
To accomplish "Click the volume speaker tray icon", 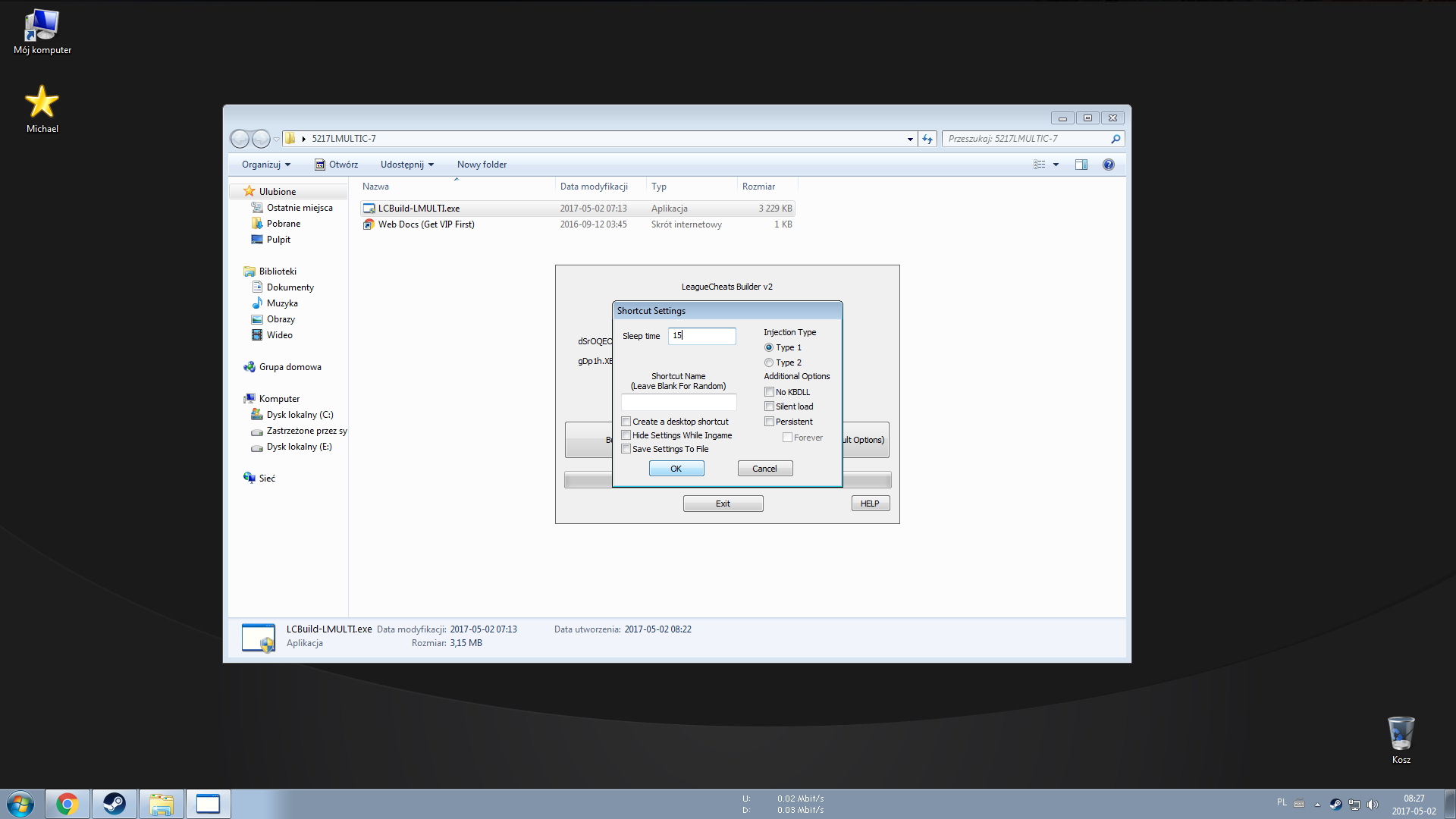I will coord(1373,805).
